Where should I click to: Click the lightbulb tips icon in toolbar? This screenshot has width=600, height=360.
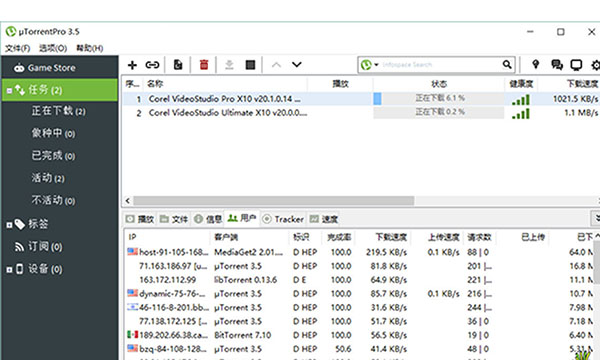(536, 64)
